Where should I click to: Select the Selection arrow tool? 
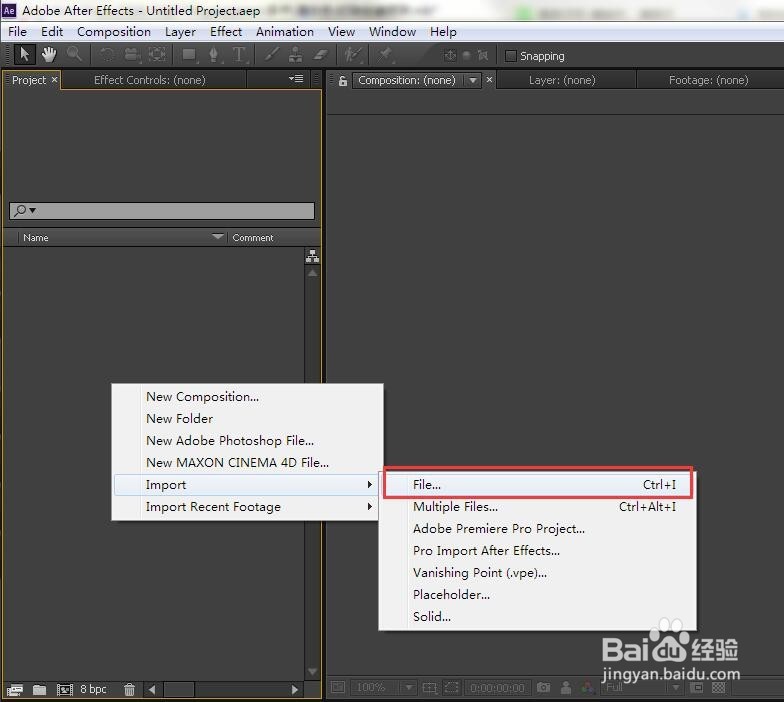(24, 54)
